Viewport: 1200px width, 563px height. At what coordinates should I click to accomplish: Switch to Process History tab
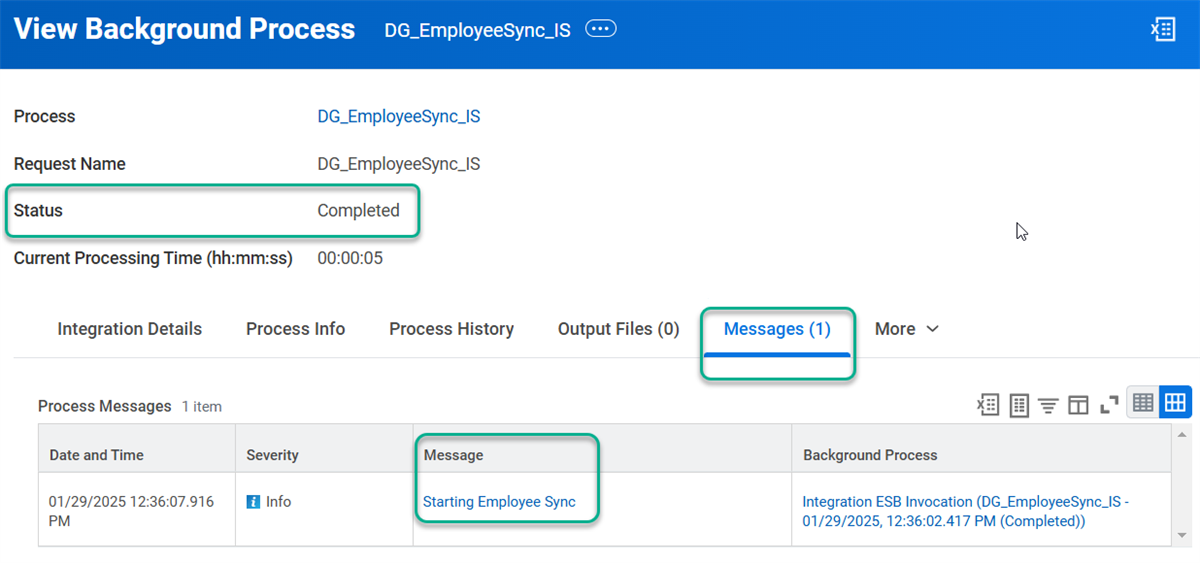pyautogui.click(x=452, y=329)
